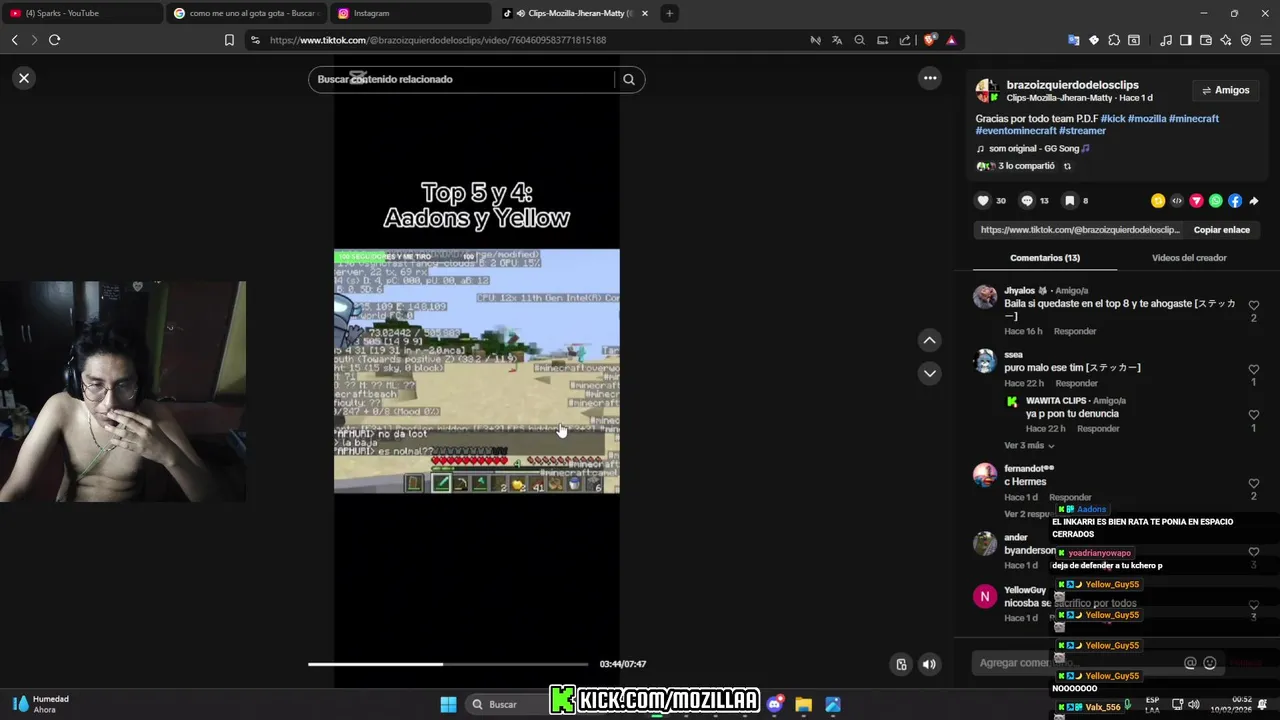Like fernandot's comment with its heart
Viewport: 1280px width, 720px height.
tap(1254, 484)
